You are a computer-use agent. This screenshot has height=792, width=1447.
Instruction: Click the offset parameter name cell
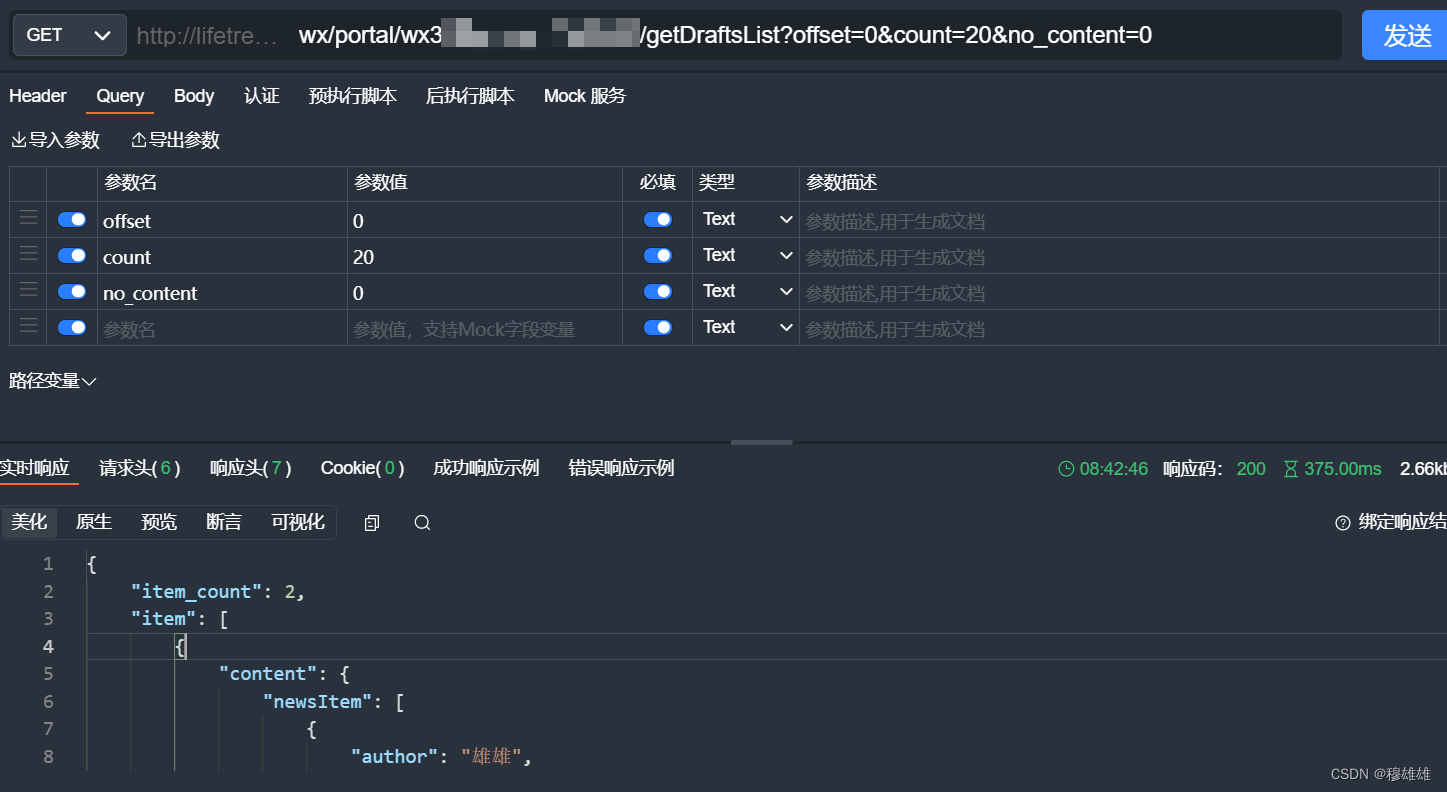click(222, 220)
